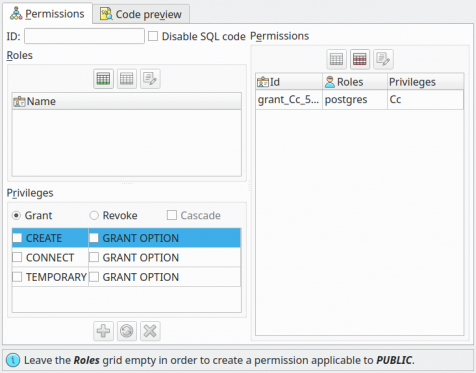
Task: Select the Revoke radio button
Action: pyautogui.click(x=94, y=215)
